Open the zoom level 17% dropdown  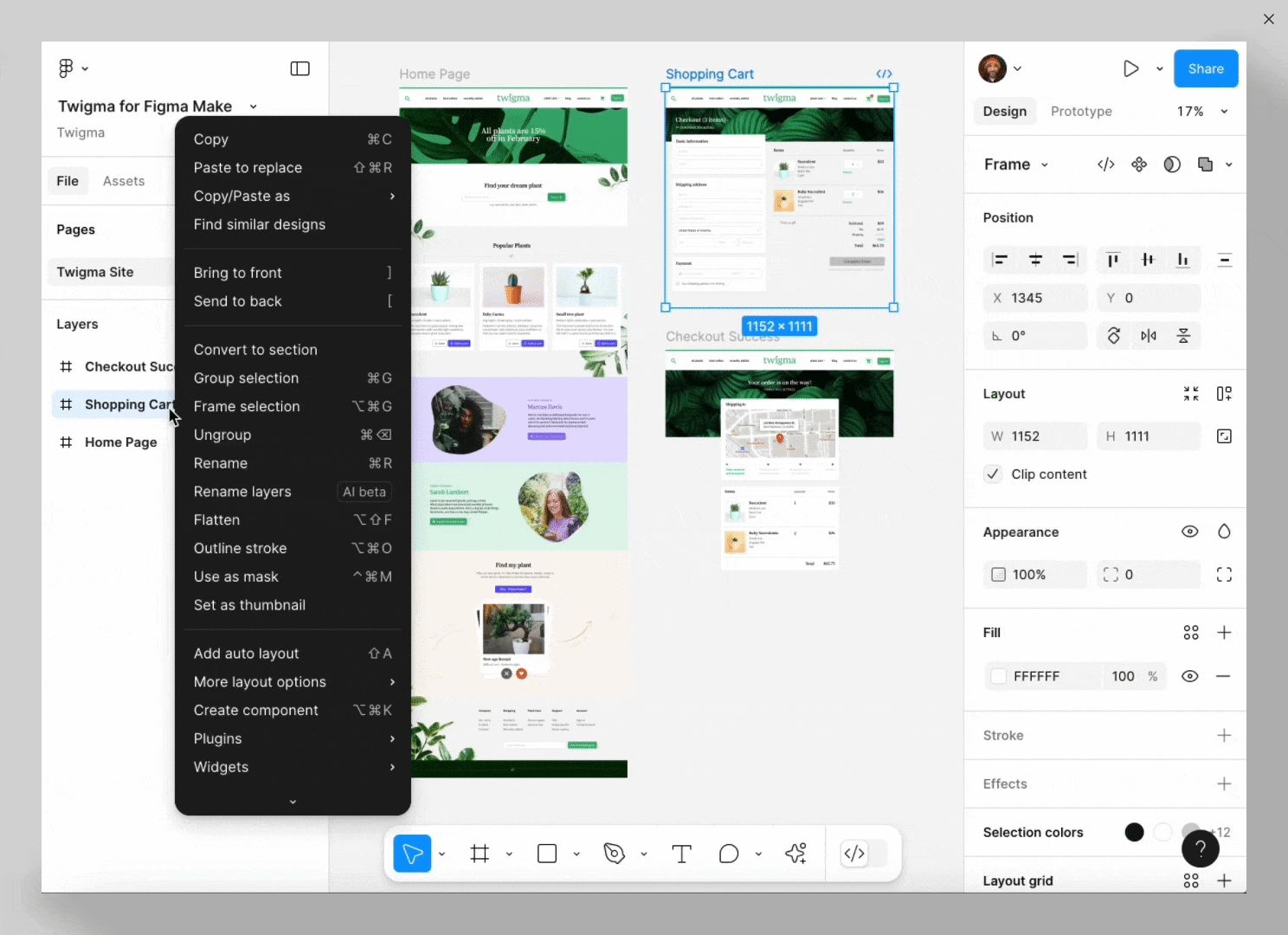point(1202,112)
